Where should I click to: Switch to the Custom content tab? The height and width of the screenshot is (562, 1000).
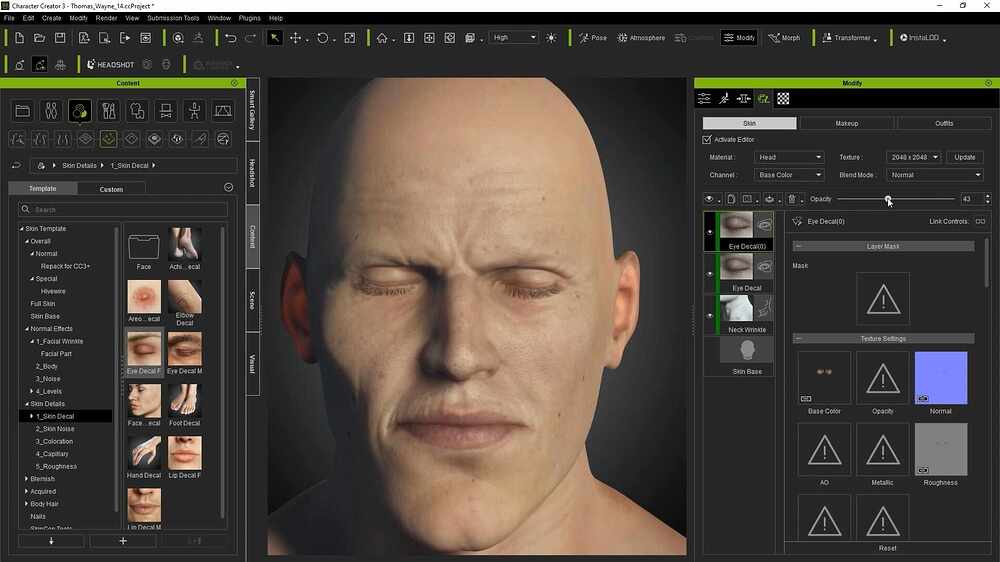(111, 189)
